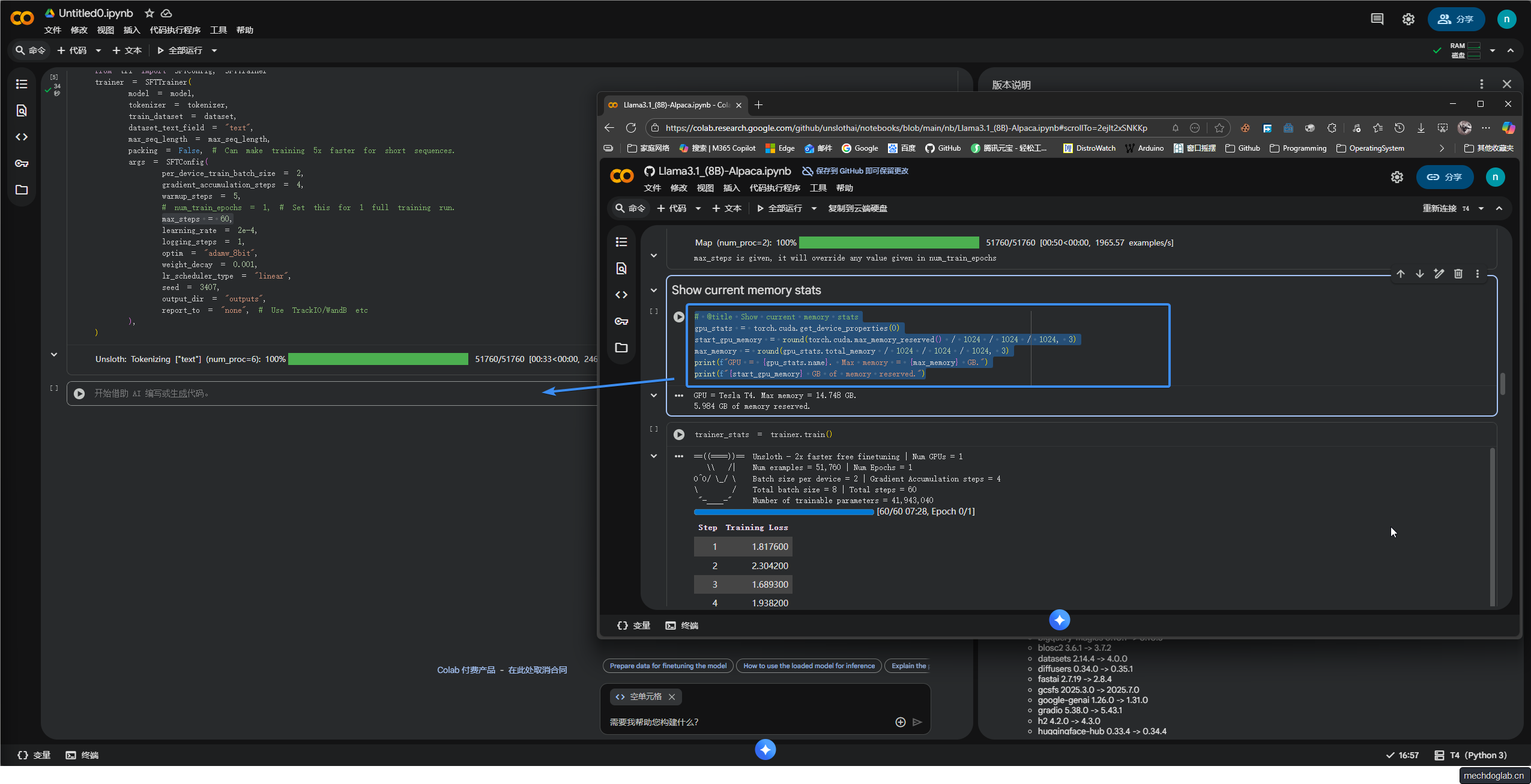
Task: Move cell down with the arrow icon
Action: (1419, 274)
